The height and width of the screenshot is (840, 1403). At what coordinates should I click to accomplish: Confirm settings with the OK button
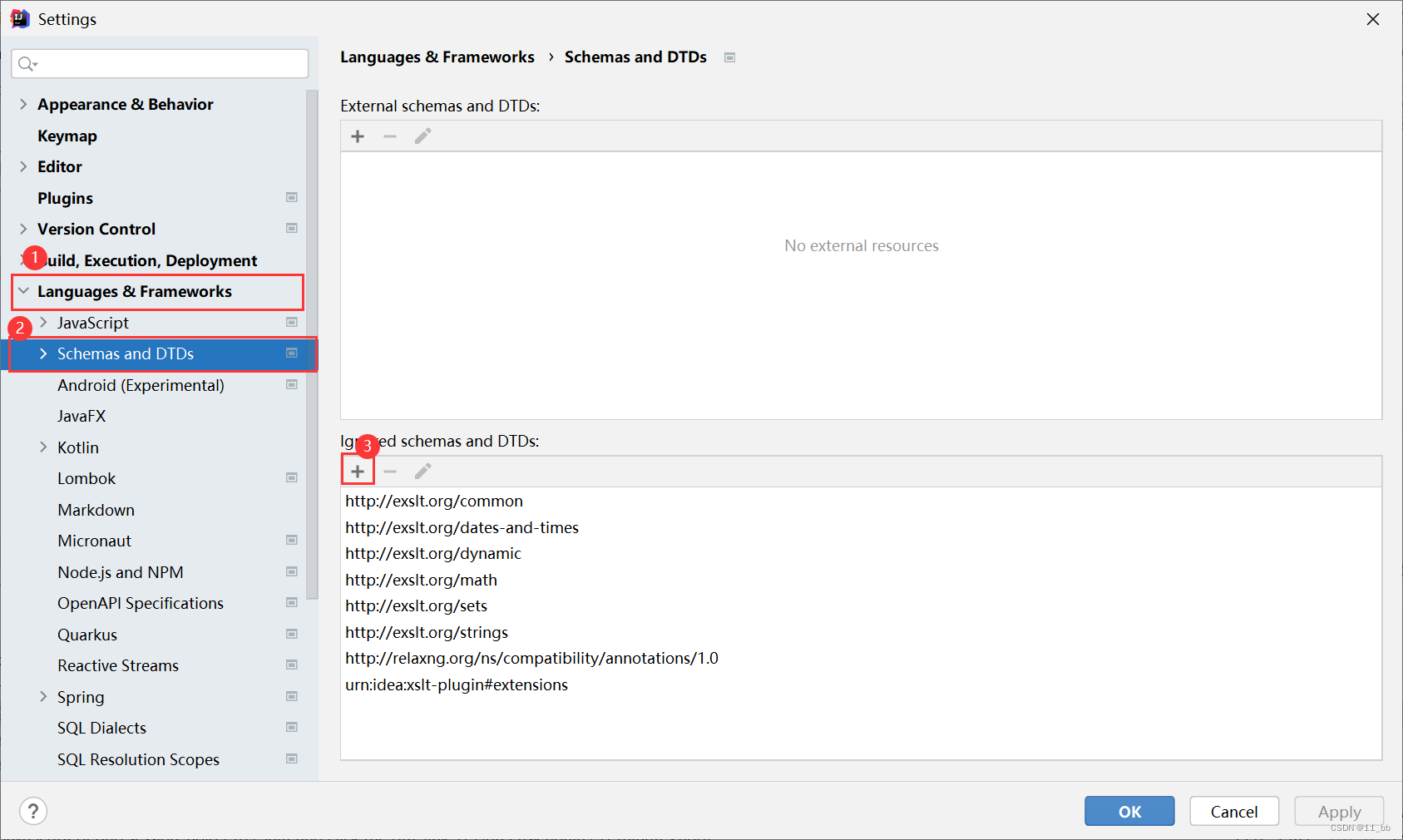coord(1129,811)
